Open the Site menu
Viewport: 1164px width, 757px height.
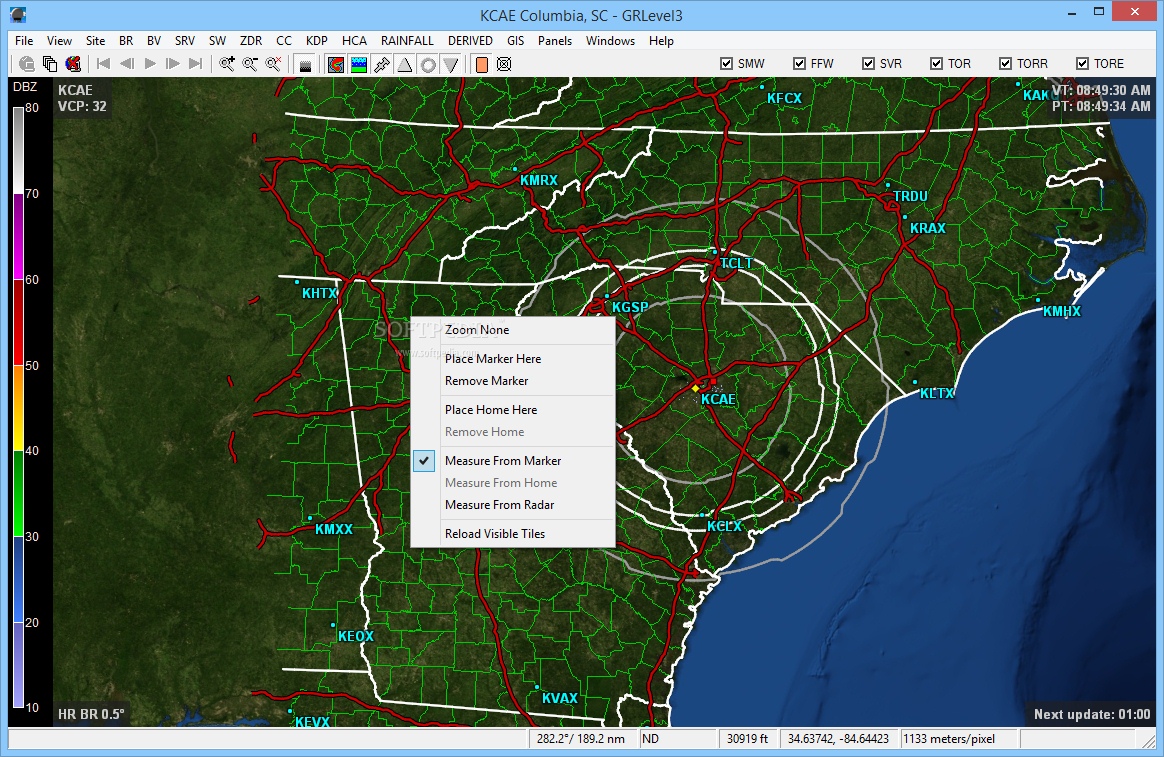(95, 41)
